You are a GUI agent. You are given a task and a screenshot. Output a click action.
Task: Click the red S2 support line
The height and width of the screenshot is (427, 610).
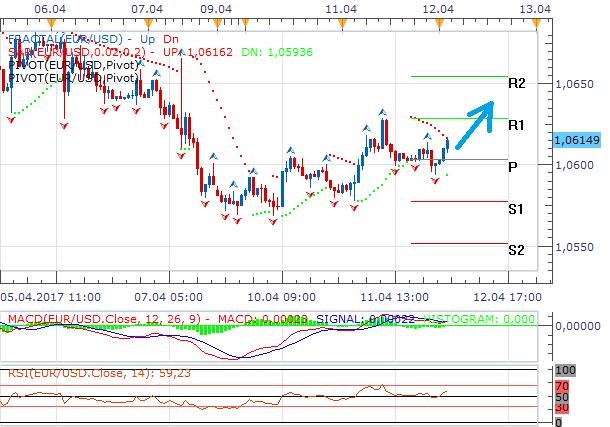pyautogui.click(x=458, y=243)
